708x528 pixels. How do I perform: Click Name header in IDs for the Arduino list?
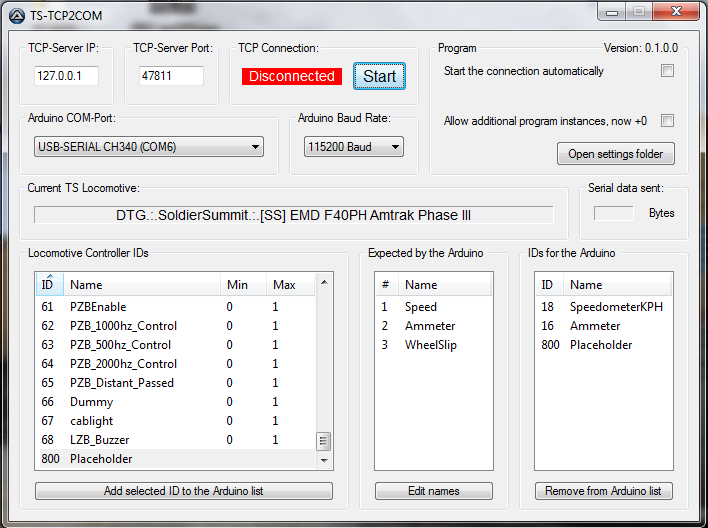(617, 285)
